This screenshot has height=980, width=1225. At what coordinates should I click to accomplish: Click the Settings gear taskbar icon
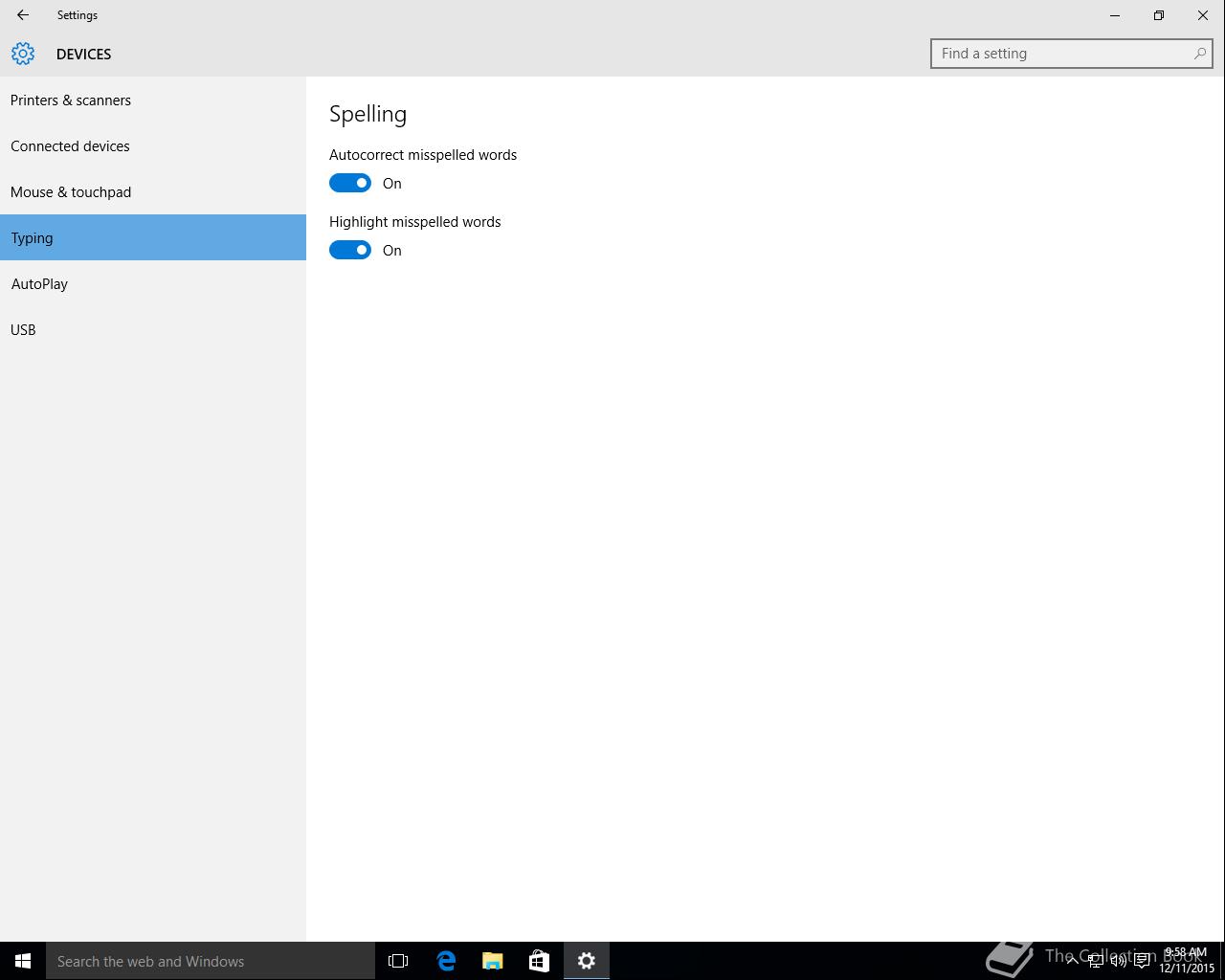point(586,961)
